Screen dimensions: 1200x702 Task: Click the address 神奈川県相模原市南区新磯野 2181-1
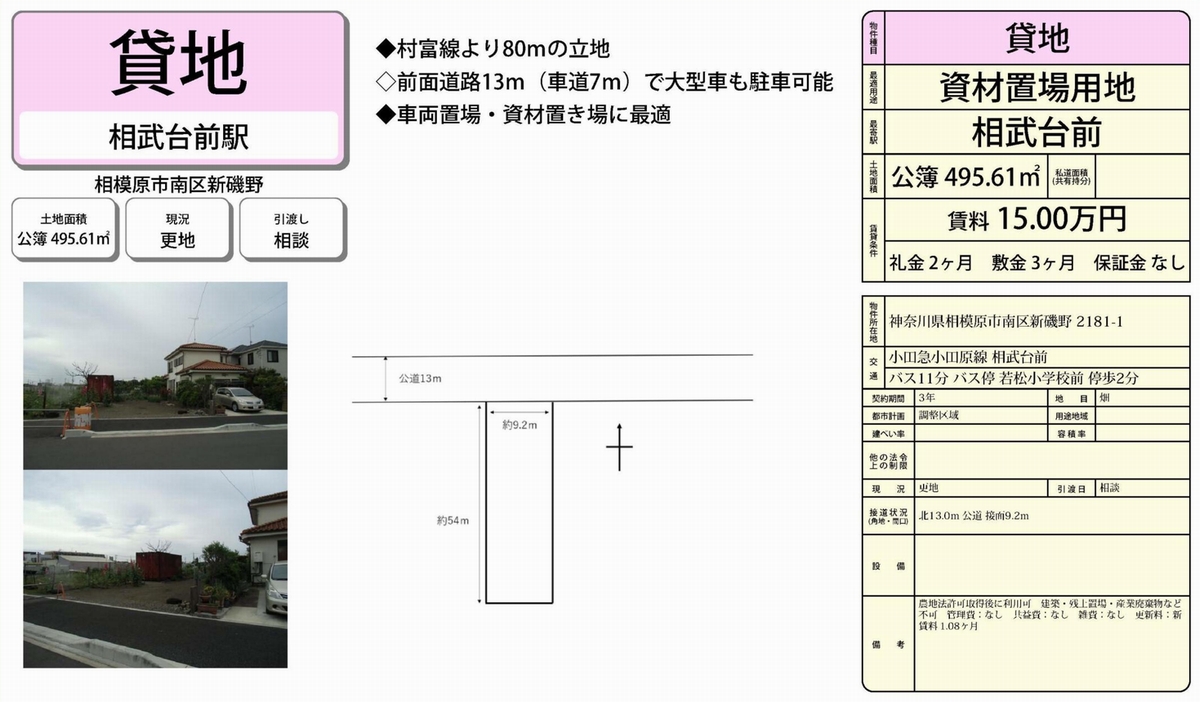(1006, 322)
